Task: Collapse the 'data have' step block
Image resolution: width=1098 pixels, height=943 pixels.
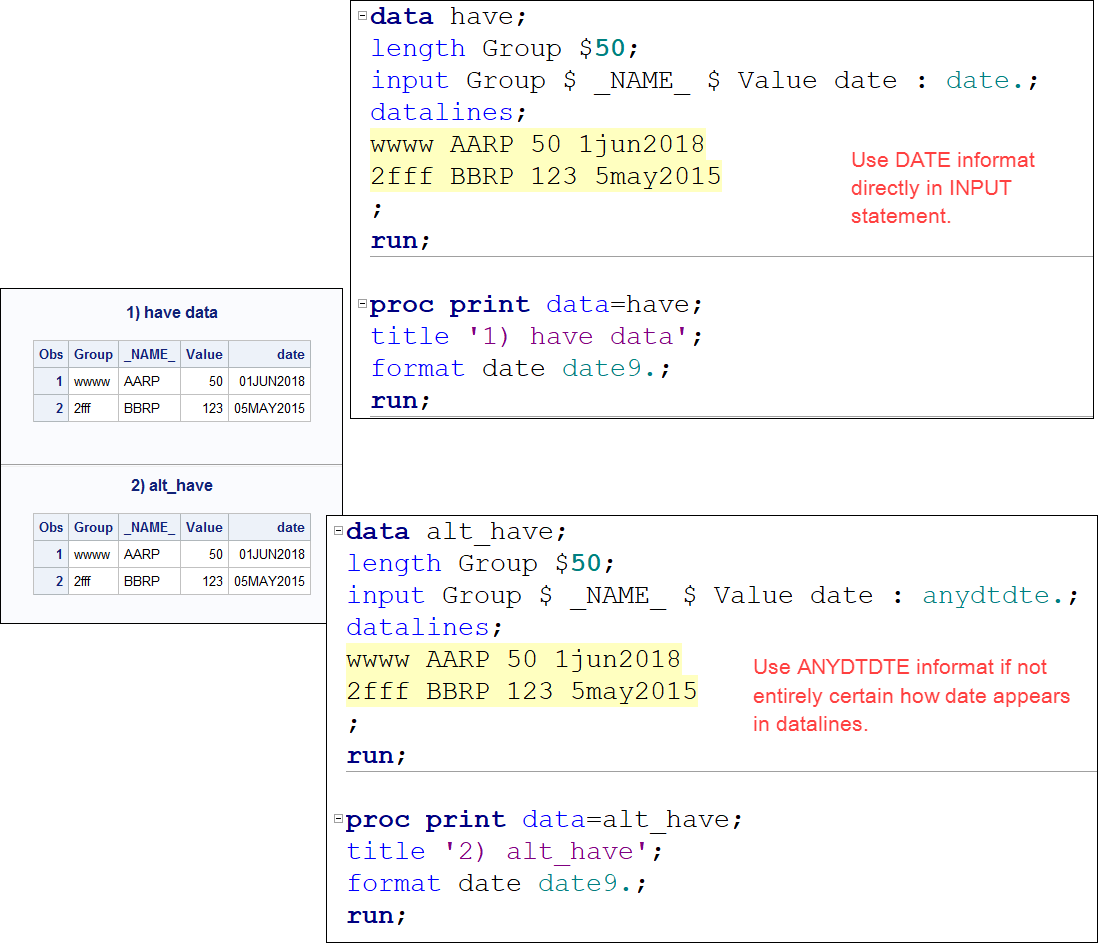Action: (362, 16)
